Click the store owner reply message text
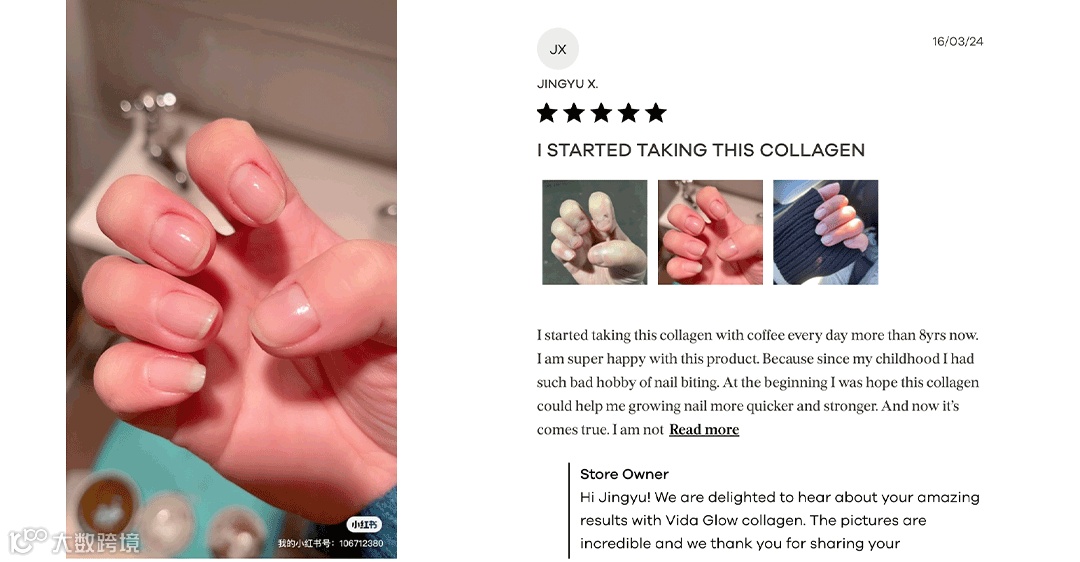 [x=780, y=520]
